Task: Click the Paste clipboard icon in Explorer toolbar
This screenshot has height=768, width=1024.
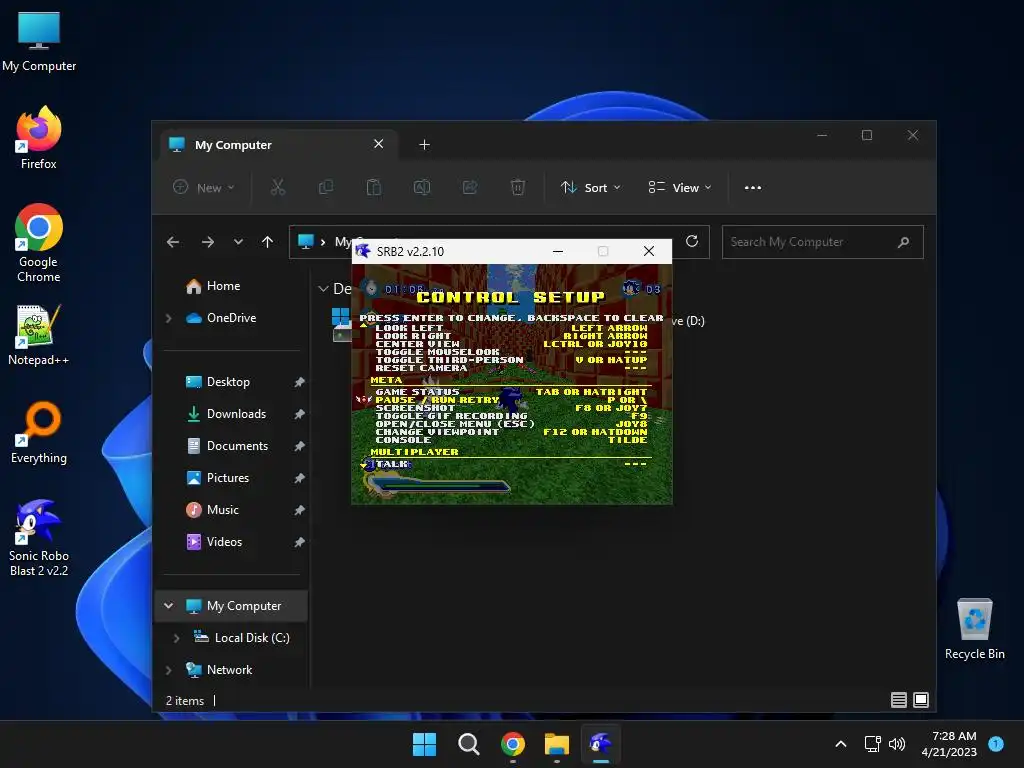Action: click(x=374, y=187)
